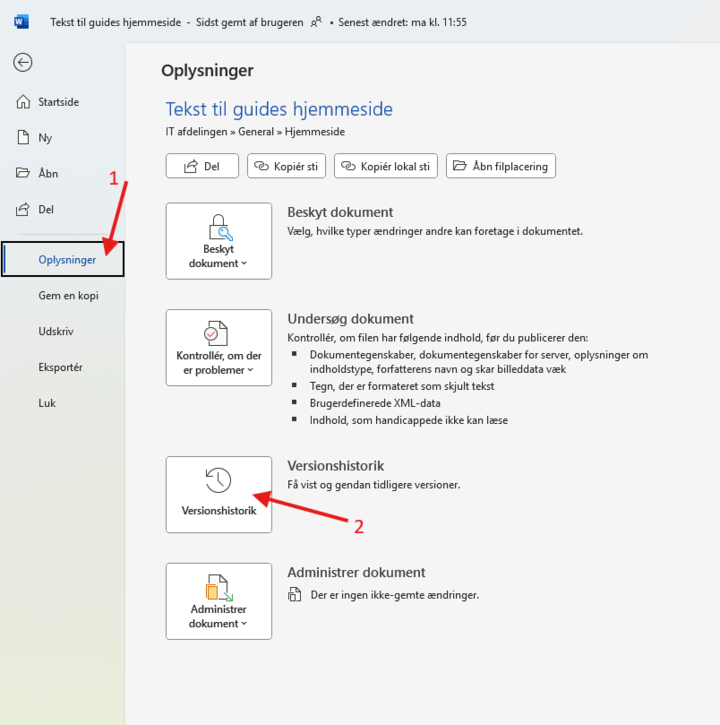Click the Ny new document icon
Image resolution: width=720 pixels, height=725 pixels.
23,138
